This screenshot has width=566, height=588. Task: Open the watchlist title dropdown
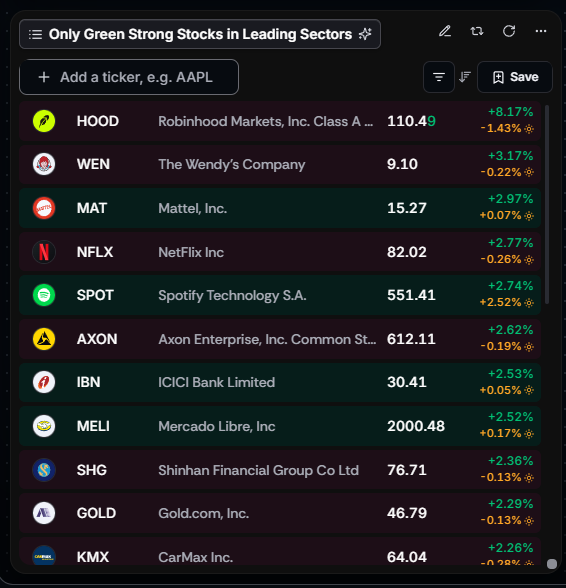(200, 34)
